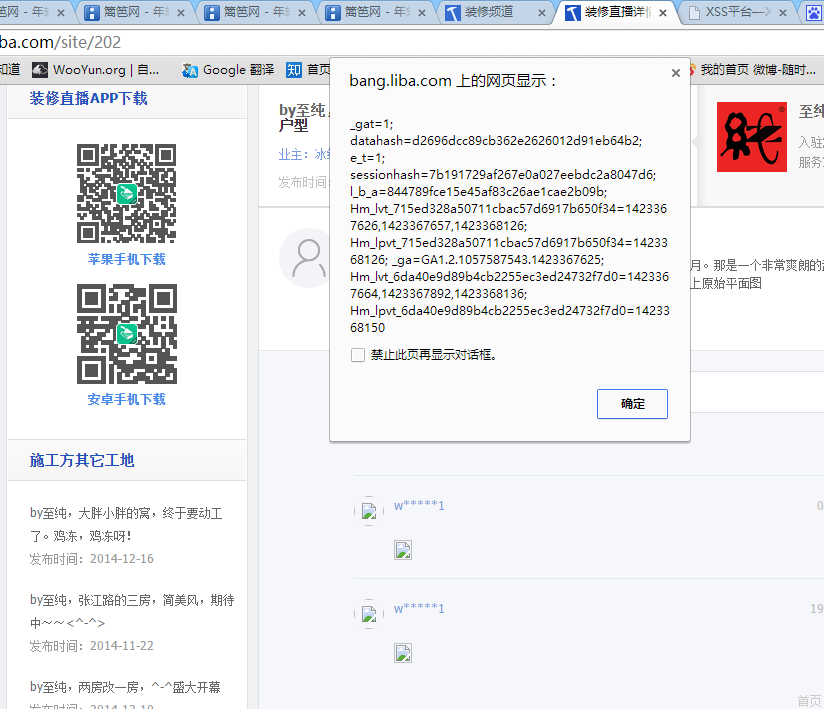Image resolution: width=824 pixels, height=709 pixels.
Task: Click the broken image under first comment
Action: (x=403, y=550)
